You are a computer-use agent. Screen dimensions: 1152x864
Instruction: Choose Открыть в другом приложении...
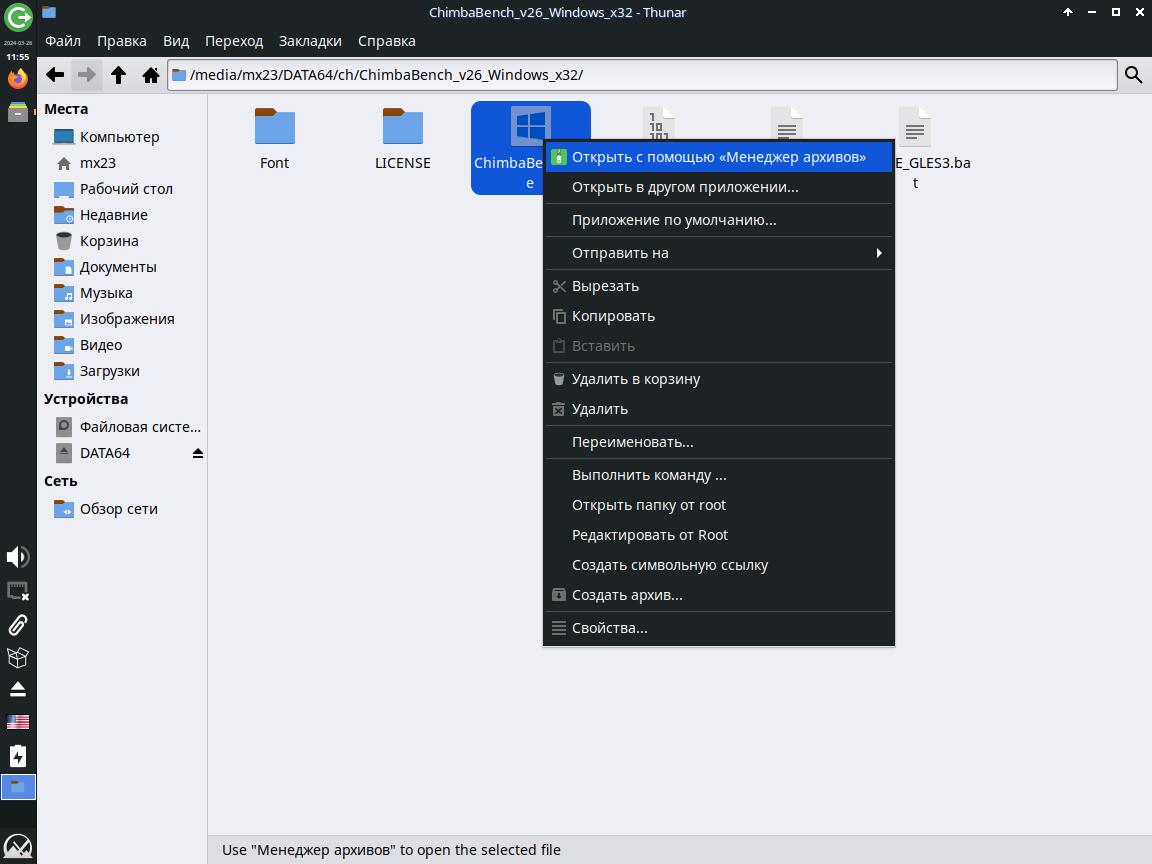(x=719, y=187)
